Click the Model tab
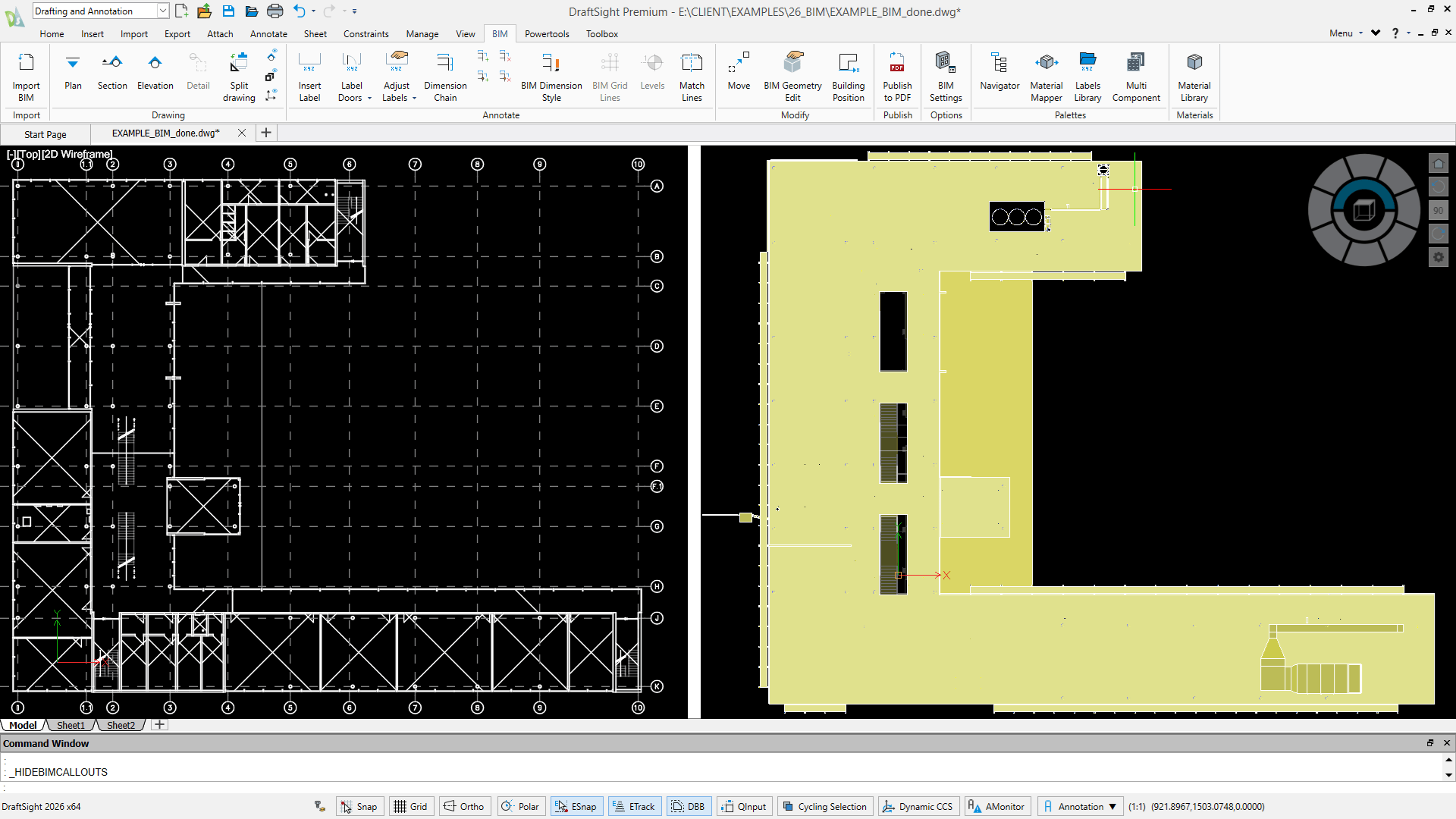 [x=23, y=725]
